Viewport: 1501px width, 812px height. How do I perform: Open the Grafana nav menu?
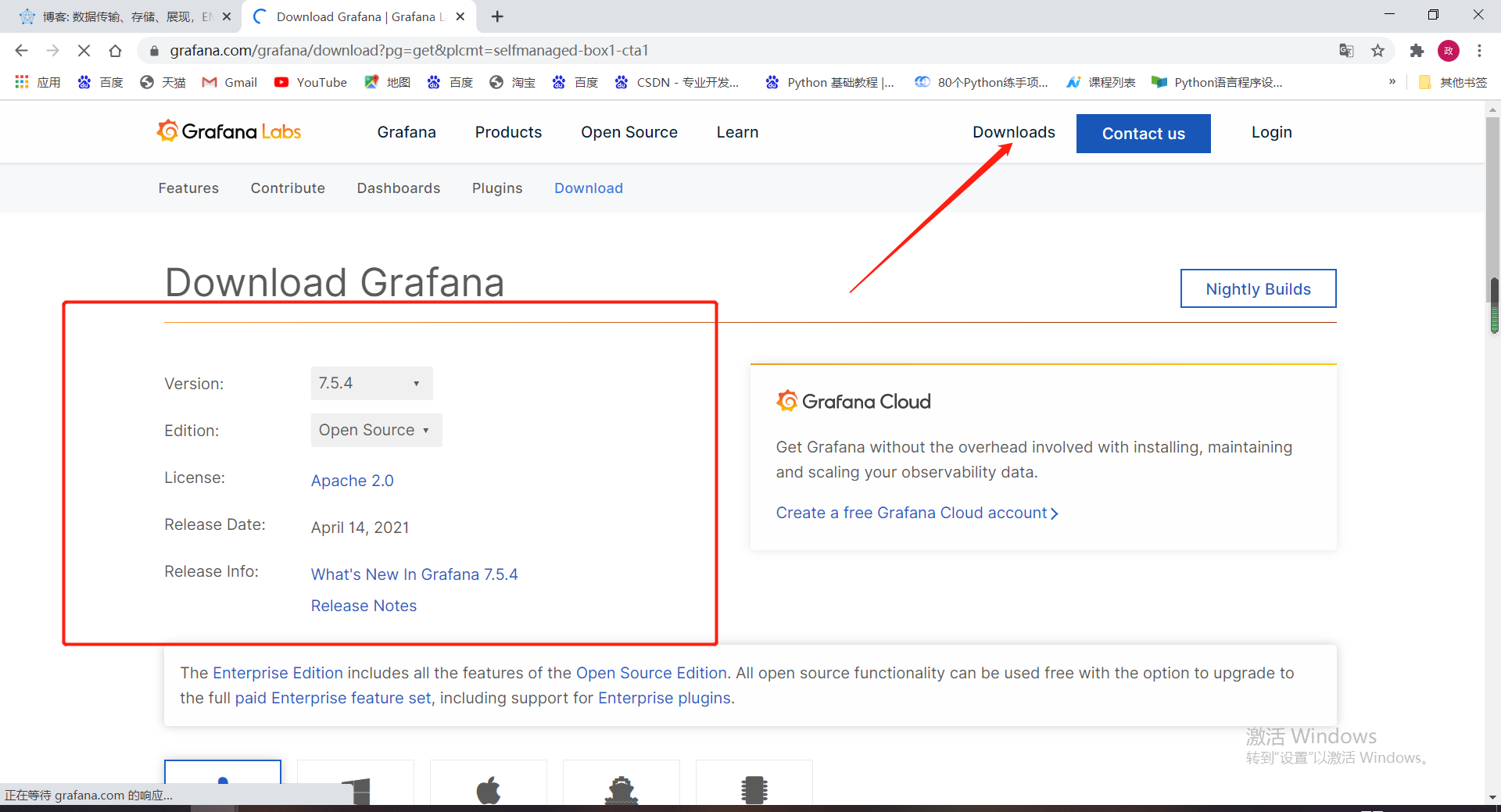click(x=407, y=132)
